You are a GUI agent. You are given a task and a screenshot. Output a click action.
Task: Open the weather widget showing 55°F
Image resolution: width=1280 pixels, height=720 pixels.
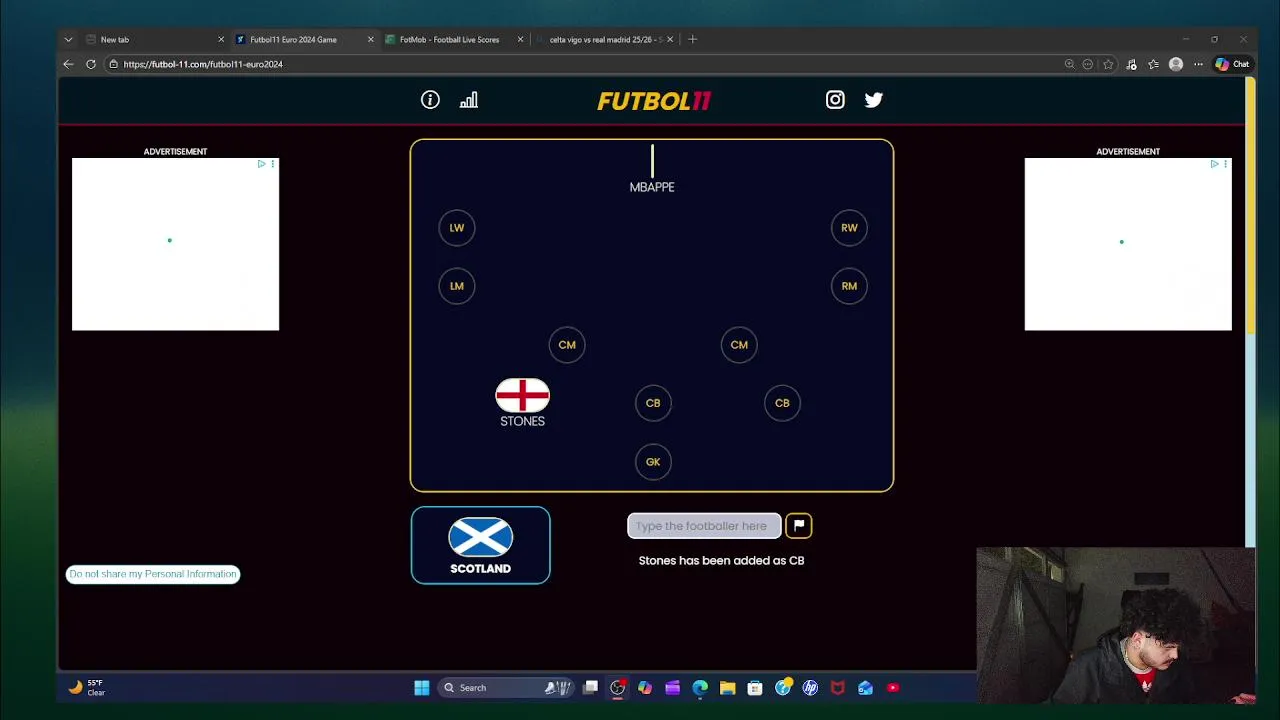click(87, 688)
